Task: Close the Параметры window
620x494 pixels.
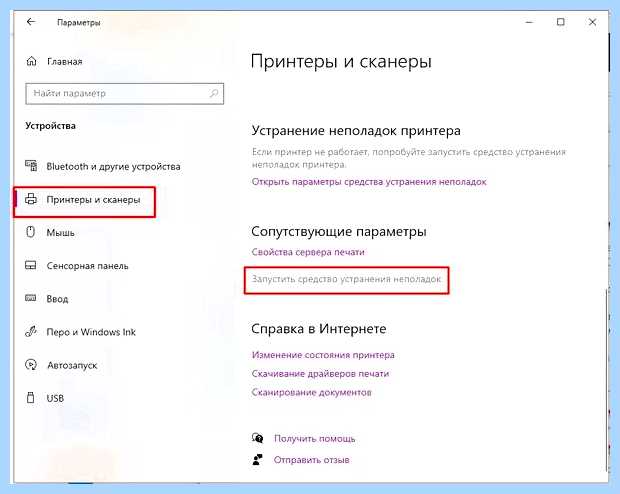Action: click(x=592, y=22)
